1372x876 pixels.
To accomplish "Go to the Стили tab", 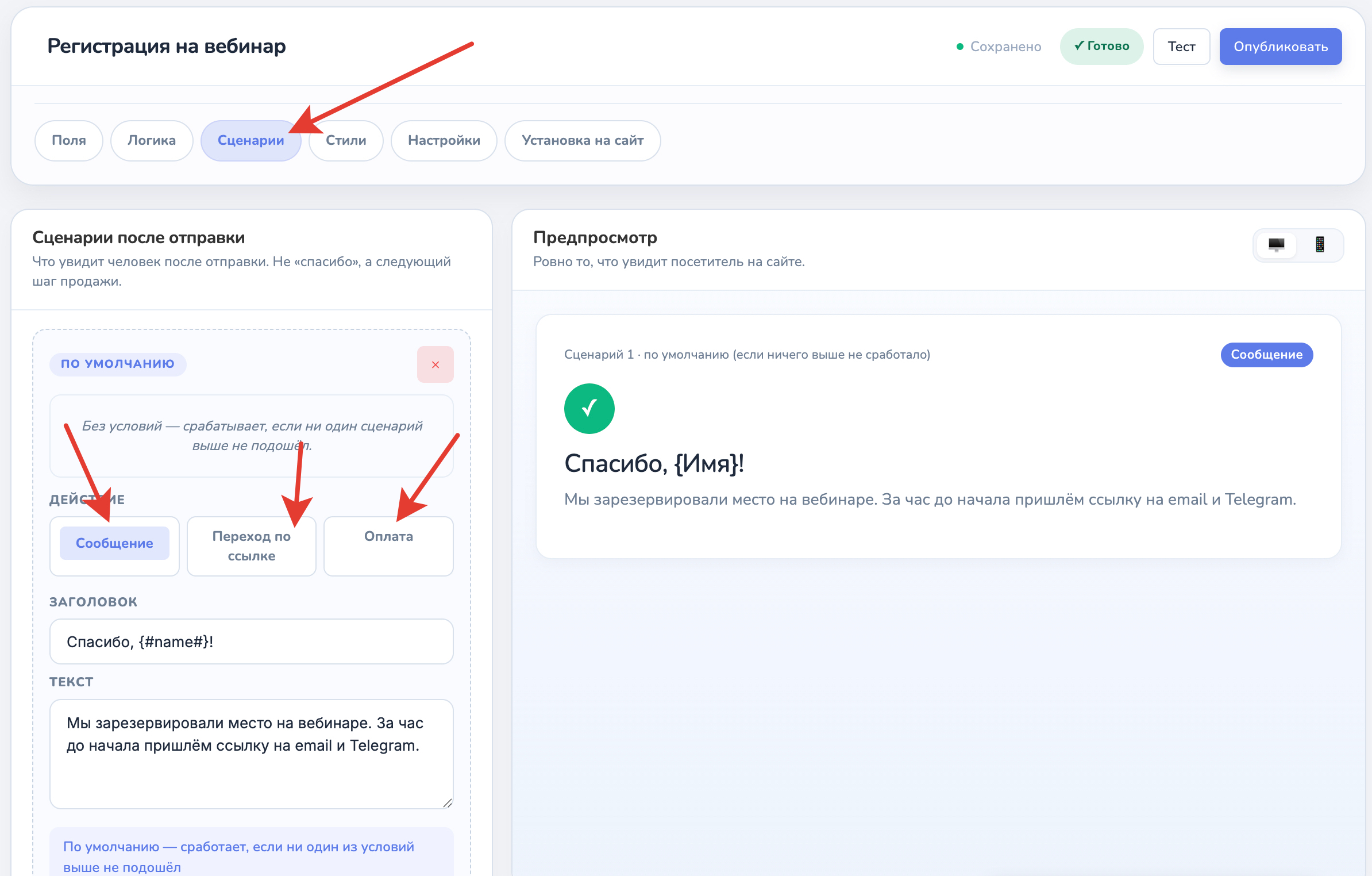I will click(x=346, y=140).
